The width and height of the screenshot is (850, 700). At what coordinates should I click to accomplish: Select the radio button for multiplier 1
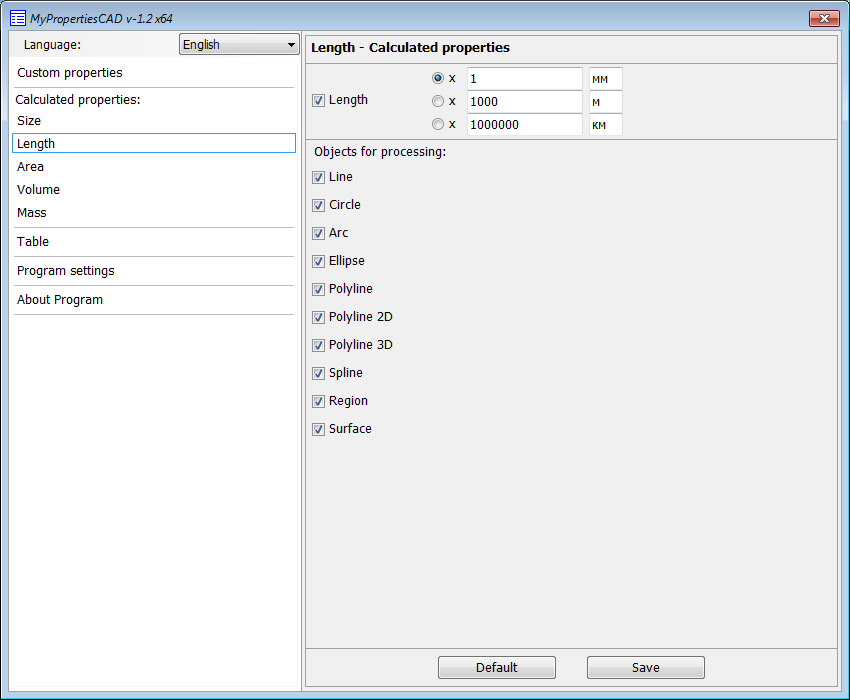tap(437, 78)
